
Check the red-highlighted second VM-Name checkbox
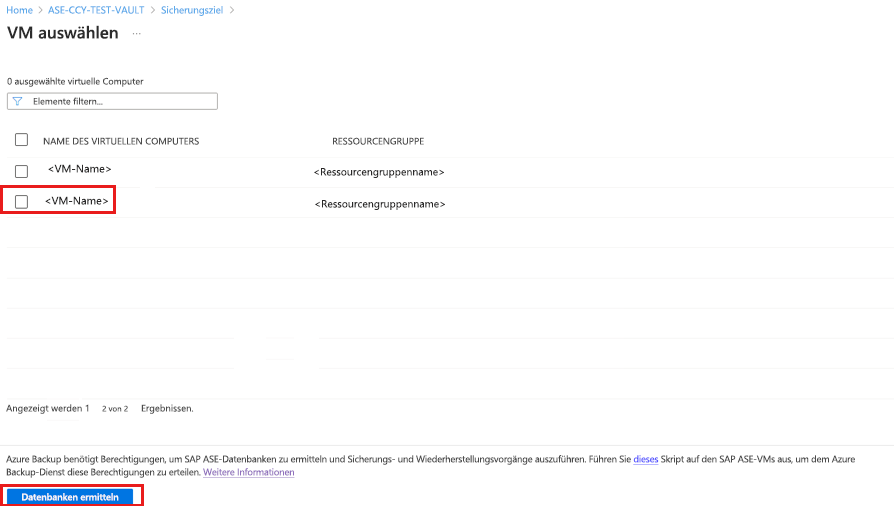[x=21, y=202]
